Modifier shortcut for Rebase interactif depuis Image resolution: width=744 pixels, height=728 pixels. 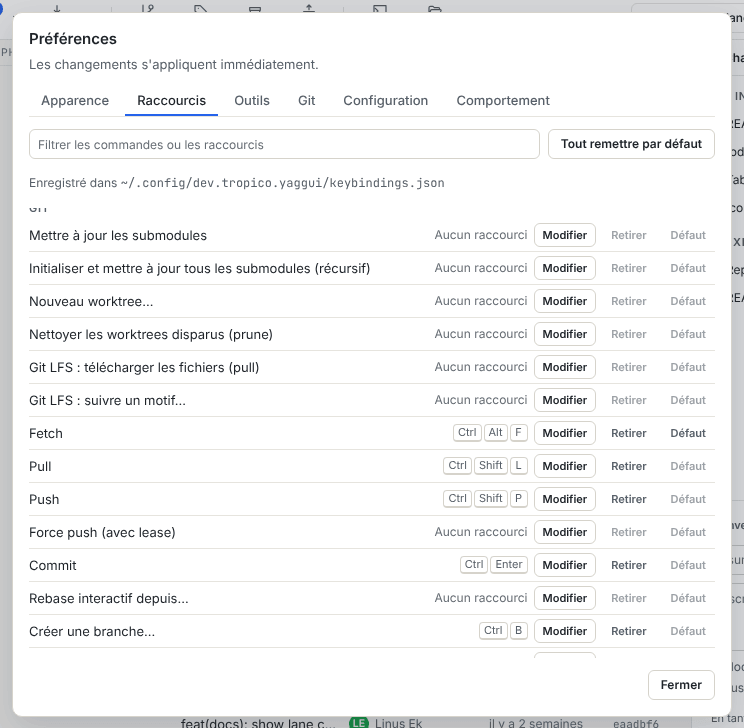click(x=565, y=598)
